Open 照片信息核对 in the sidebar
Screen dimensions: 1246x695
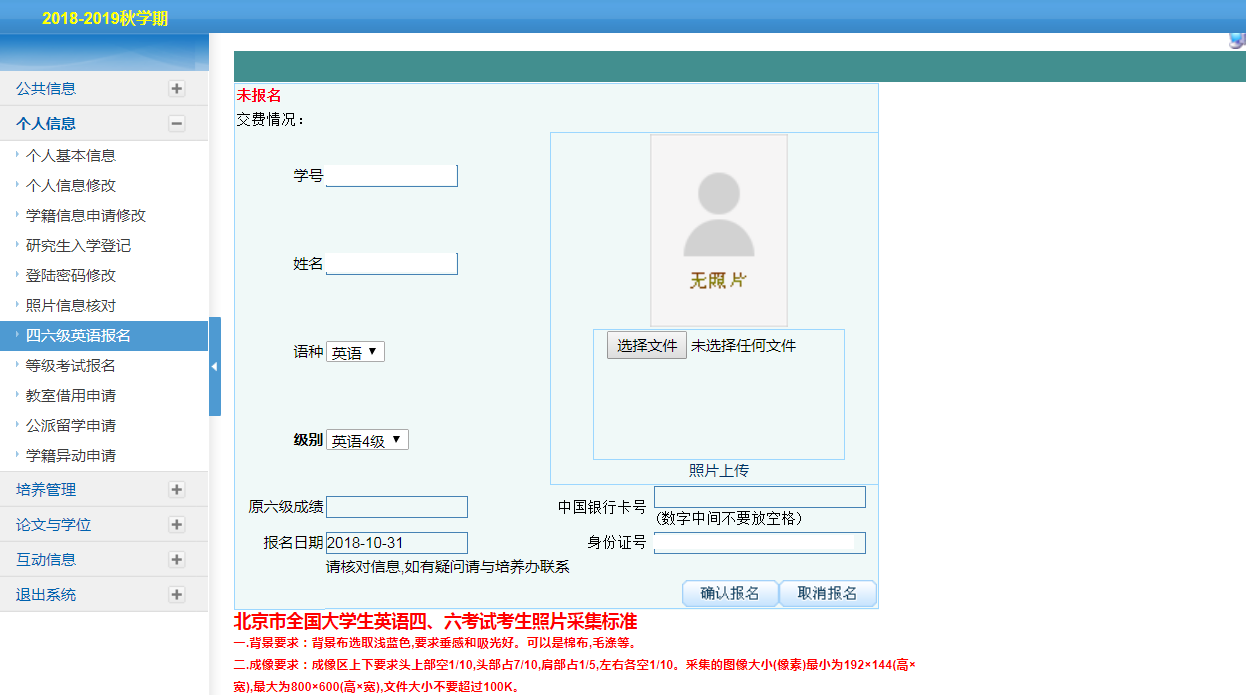pos(71,305)
